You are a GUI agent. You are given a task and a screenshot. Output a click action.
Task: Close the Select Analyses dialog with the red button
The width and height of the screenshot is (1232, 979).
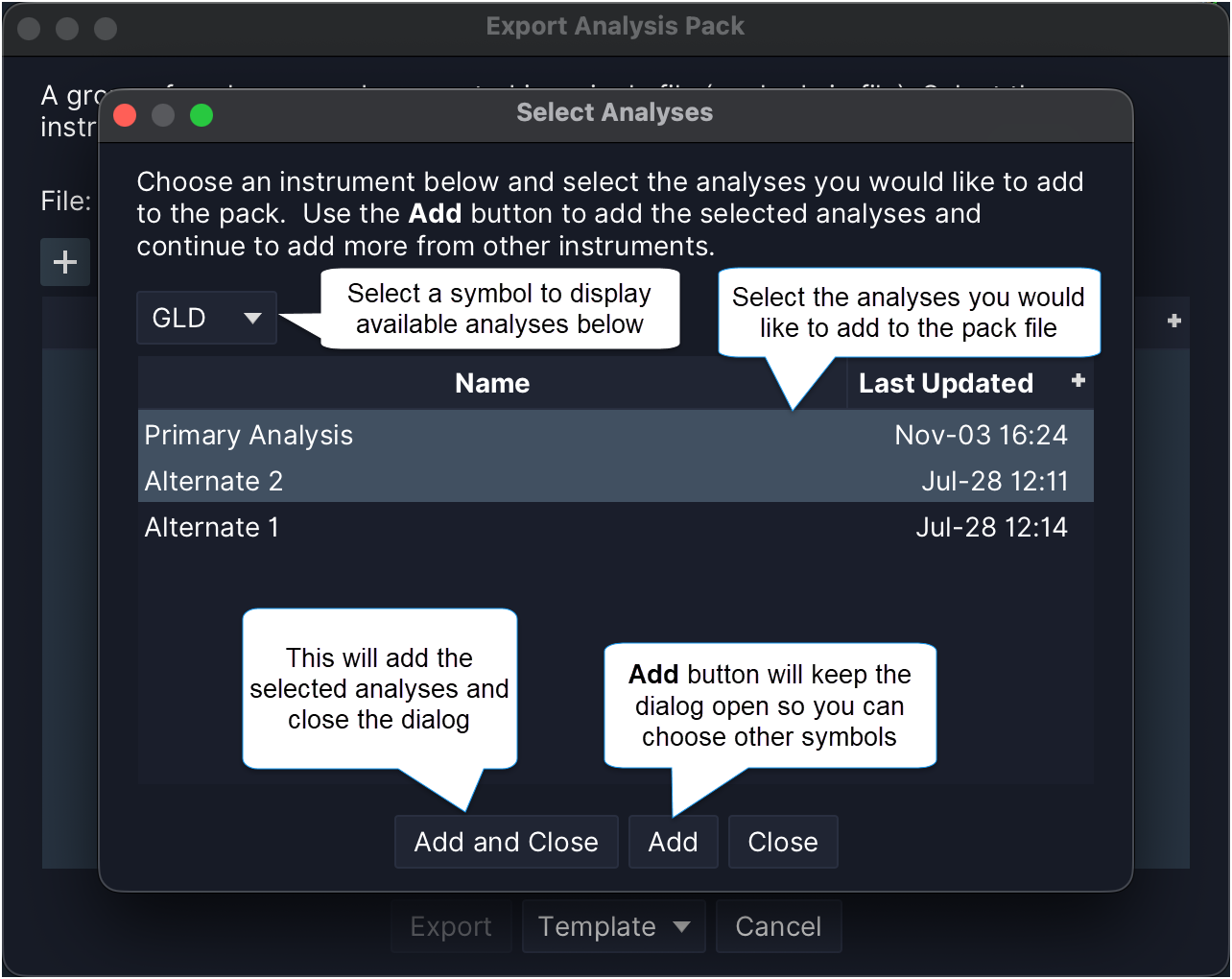tap(125, 115)
